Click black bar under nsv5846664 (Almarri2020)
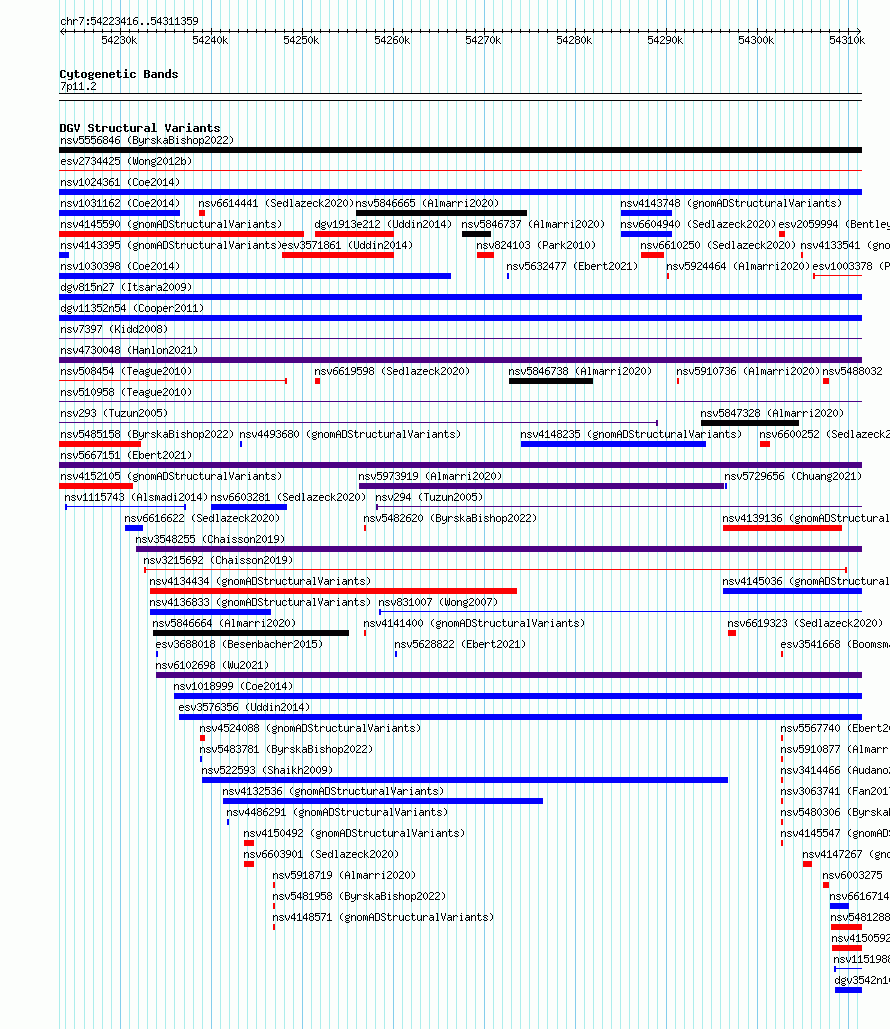 251,633
